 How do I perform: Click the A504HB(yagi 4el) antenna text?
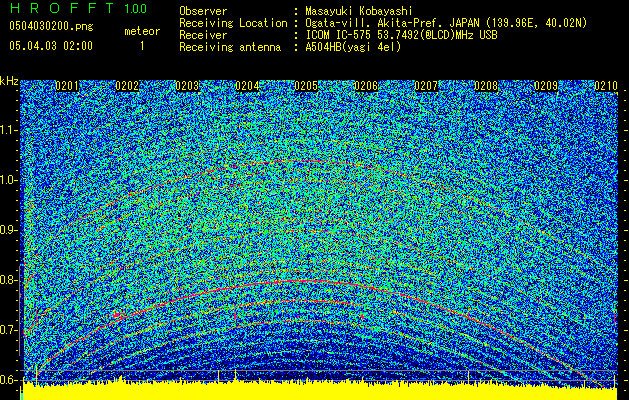(353, 47)
